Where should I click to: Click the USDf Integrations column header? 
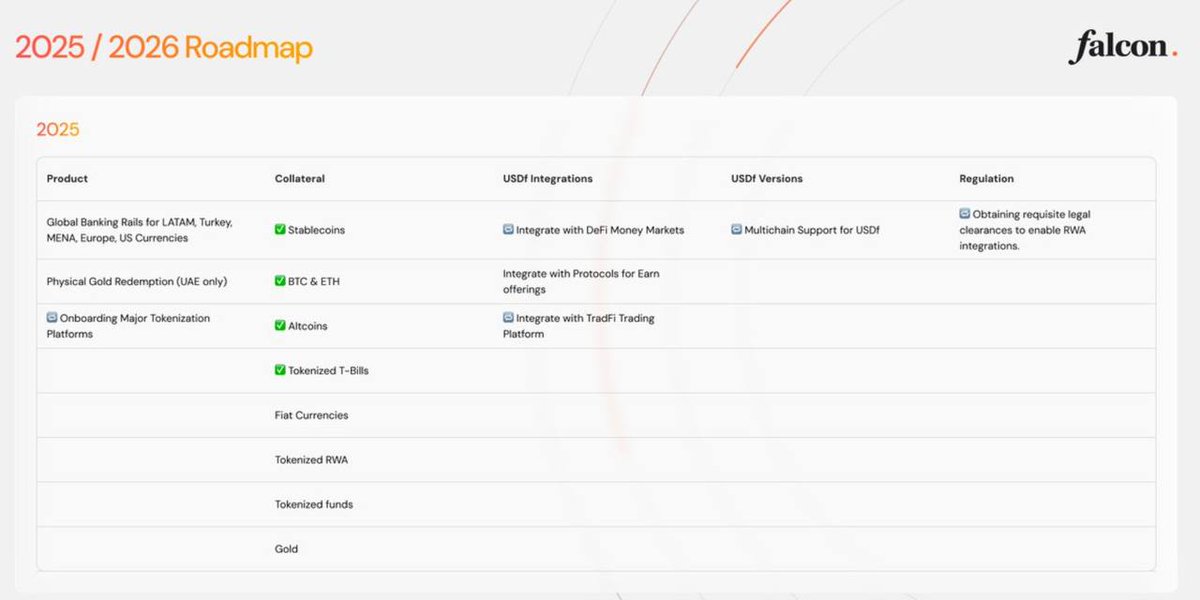[548, 179]
